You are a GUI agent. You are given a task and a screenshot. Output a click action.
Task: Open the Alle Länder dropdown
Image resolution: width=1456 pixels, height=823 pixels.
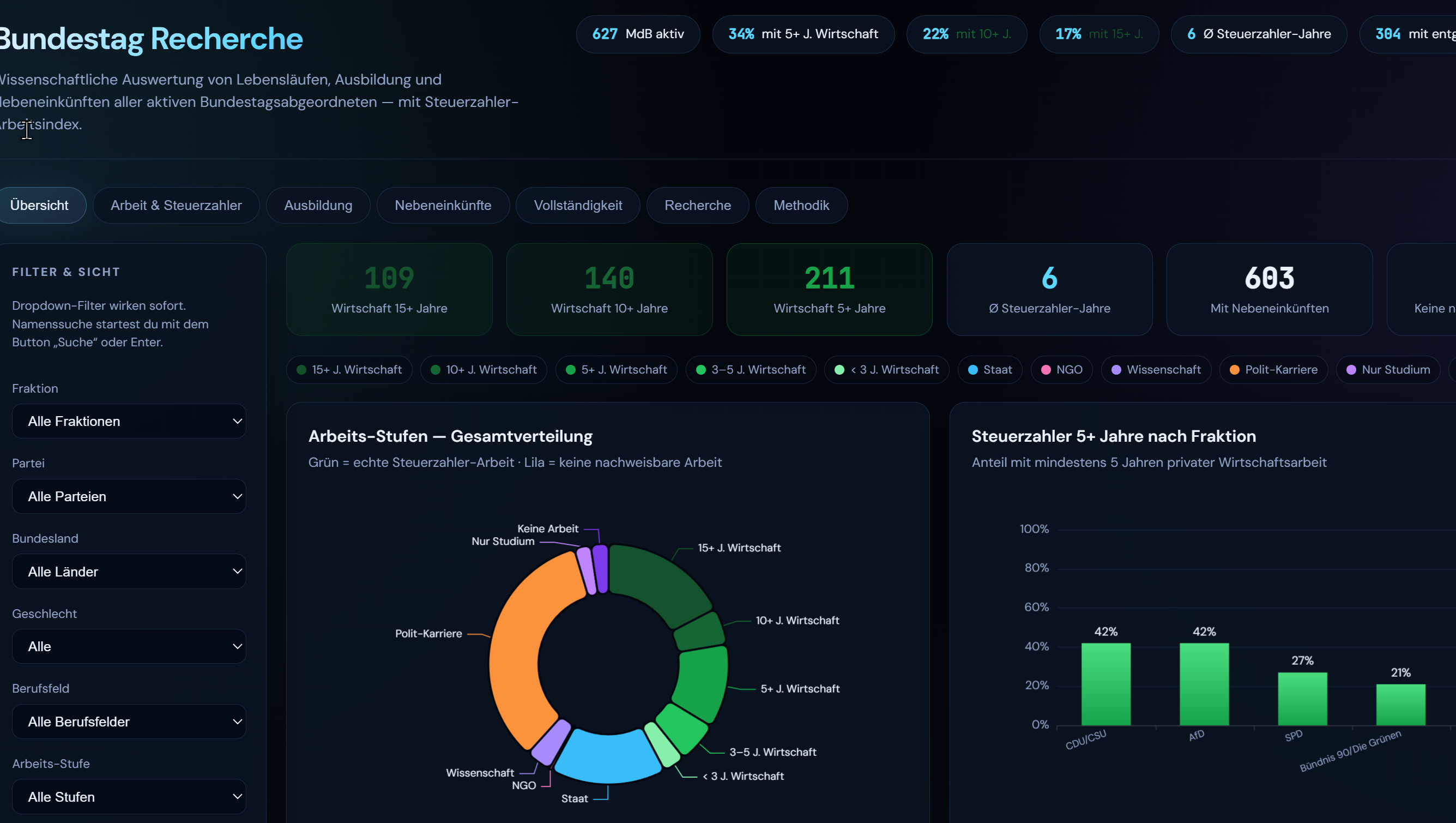129,571
